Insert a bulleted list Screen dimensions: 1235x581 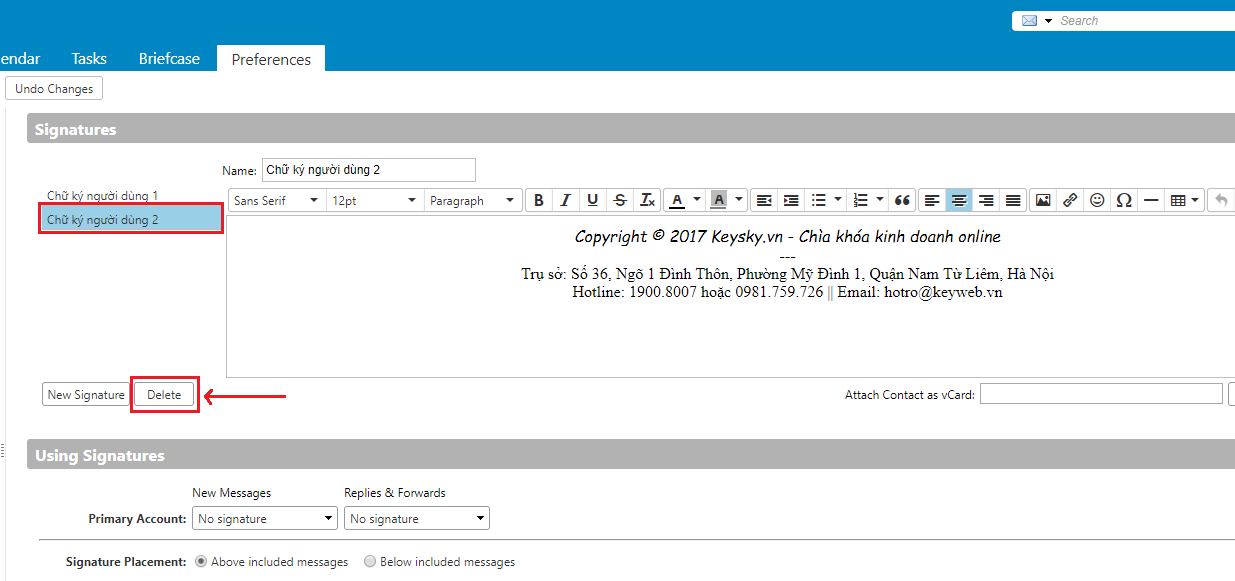point(818,200)
